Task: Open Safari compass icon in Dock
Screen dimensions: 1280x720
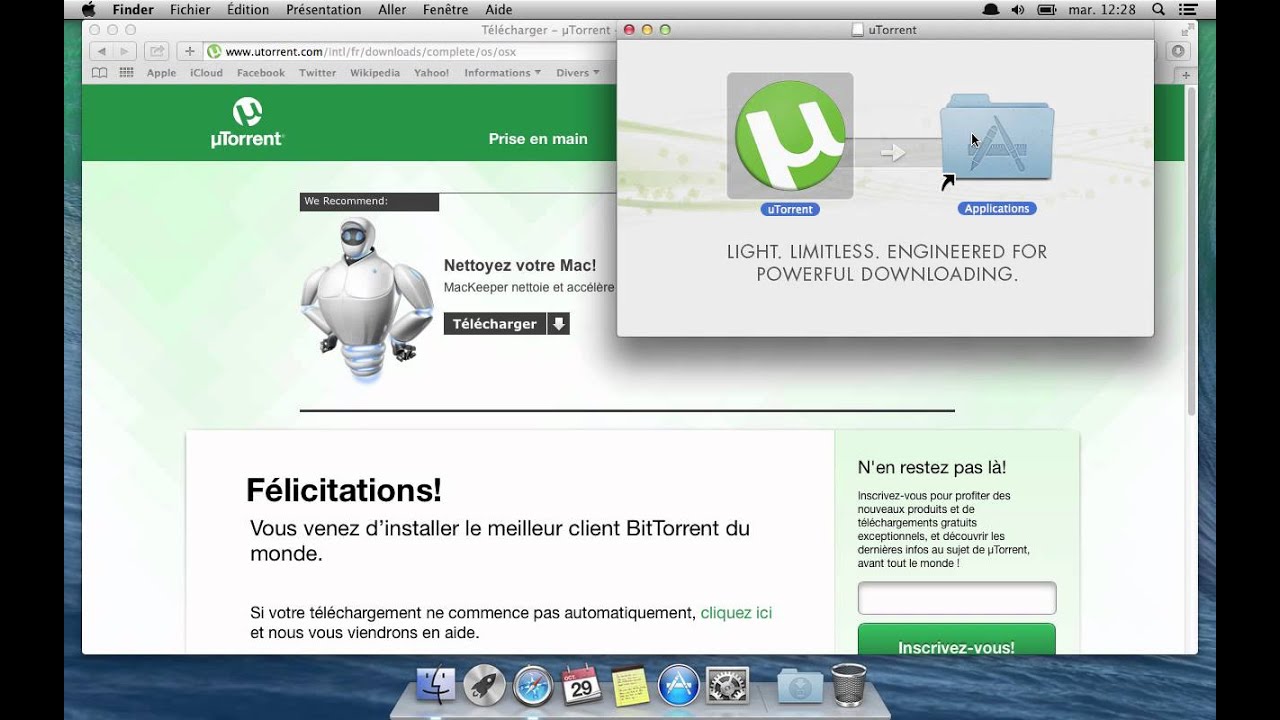Action: point(533,685)
